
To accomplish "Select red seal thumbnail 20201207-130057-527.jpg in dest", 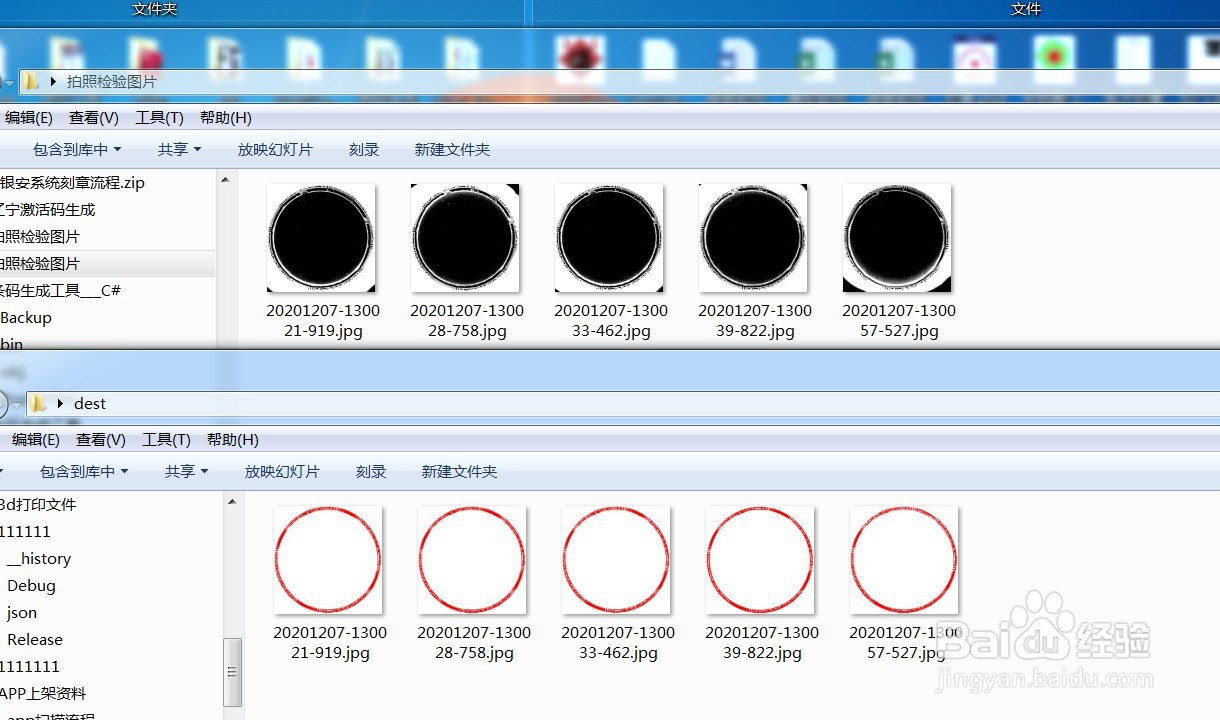I will (904, 560).
